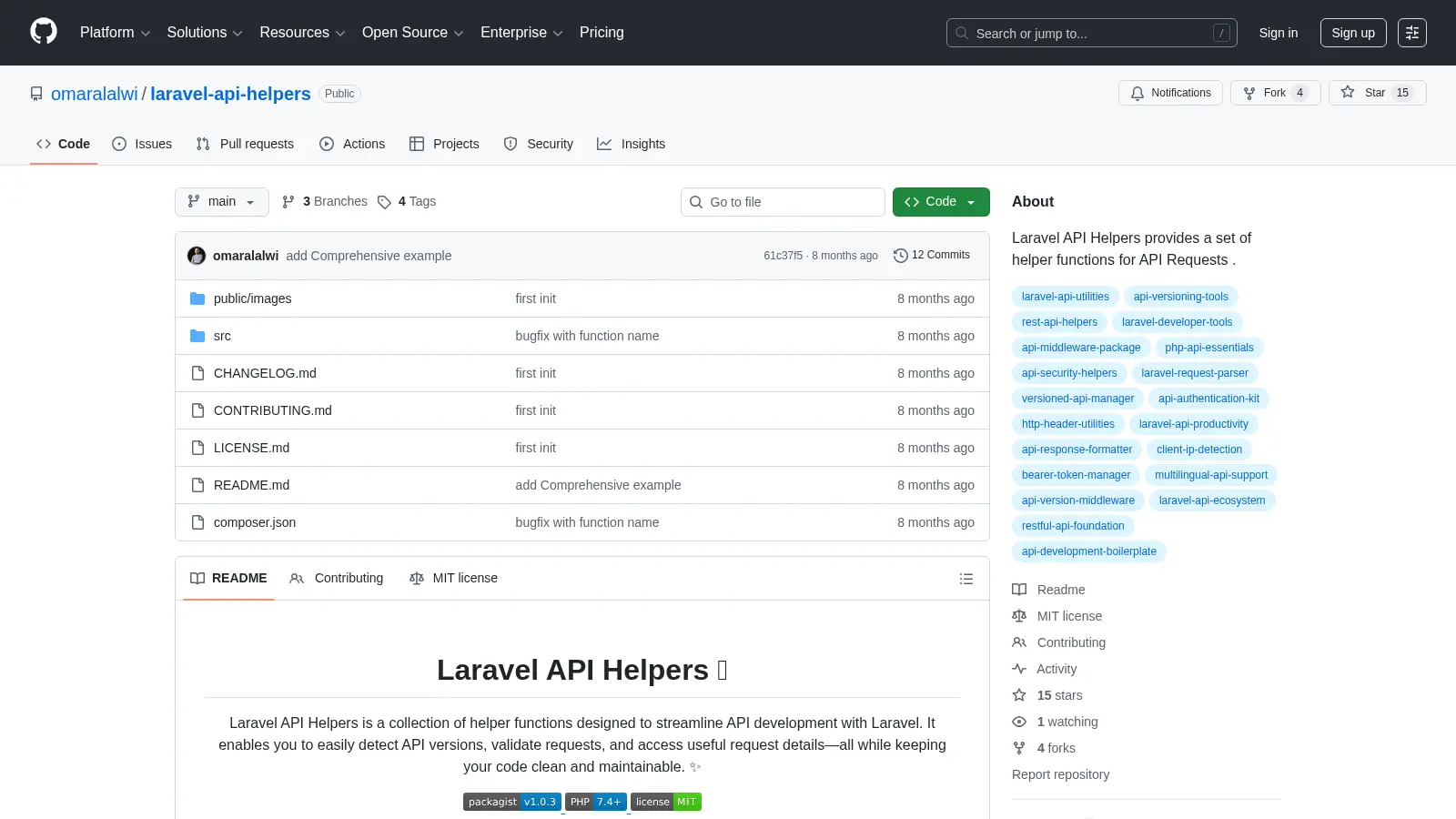Open the CONTRIBUTING.md file
1456x819 pixels.
[x=273, y=410]
